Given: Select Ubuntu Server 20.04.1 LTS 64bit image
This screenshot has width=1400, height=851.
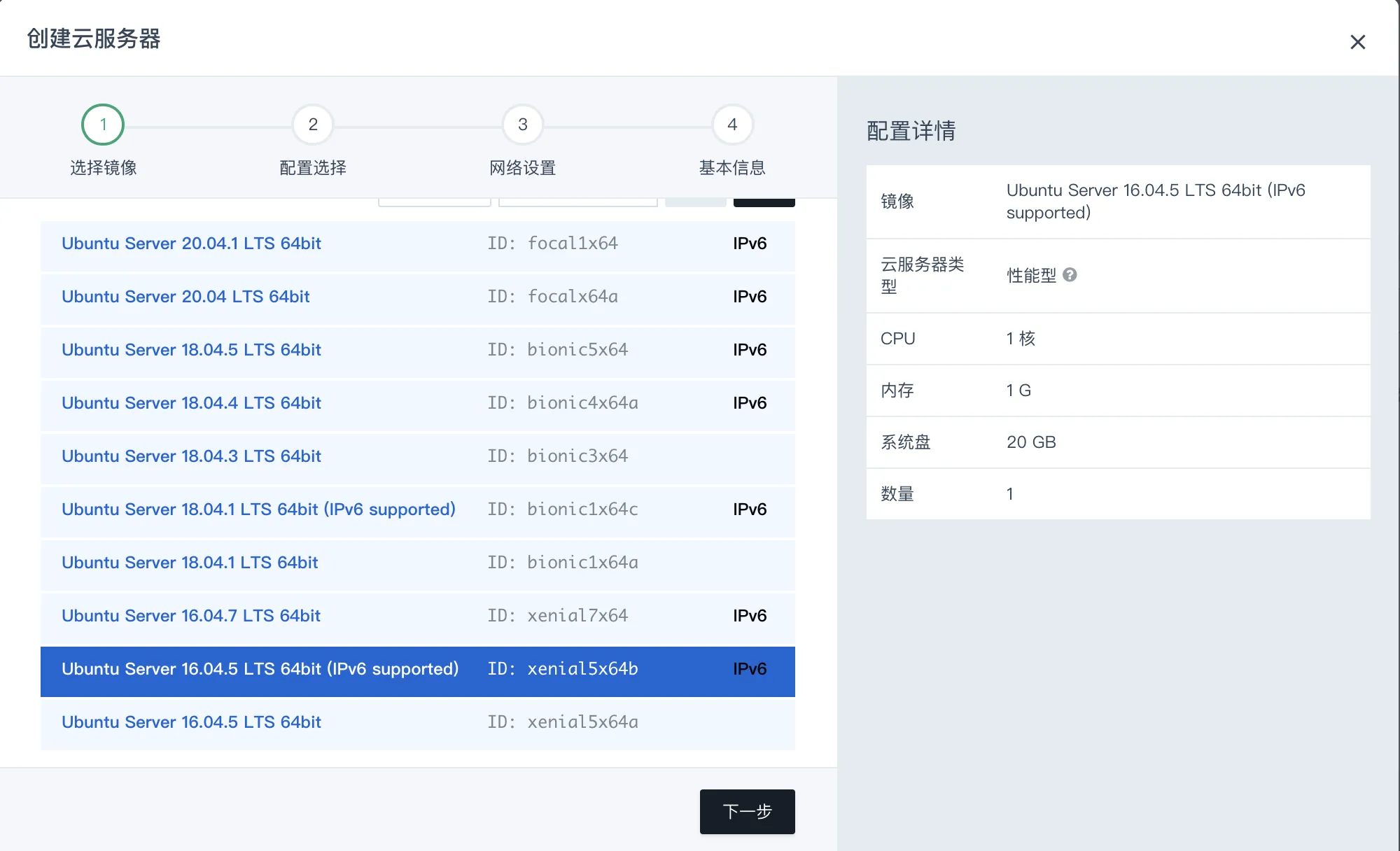Looking at the screenshot, I should click(x=191, y=244).
